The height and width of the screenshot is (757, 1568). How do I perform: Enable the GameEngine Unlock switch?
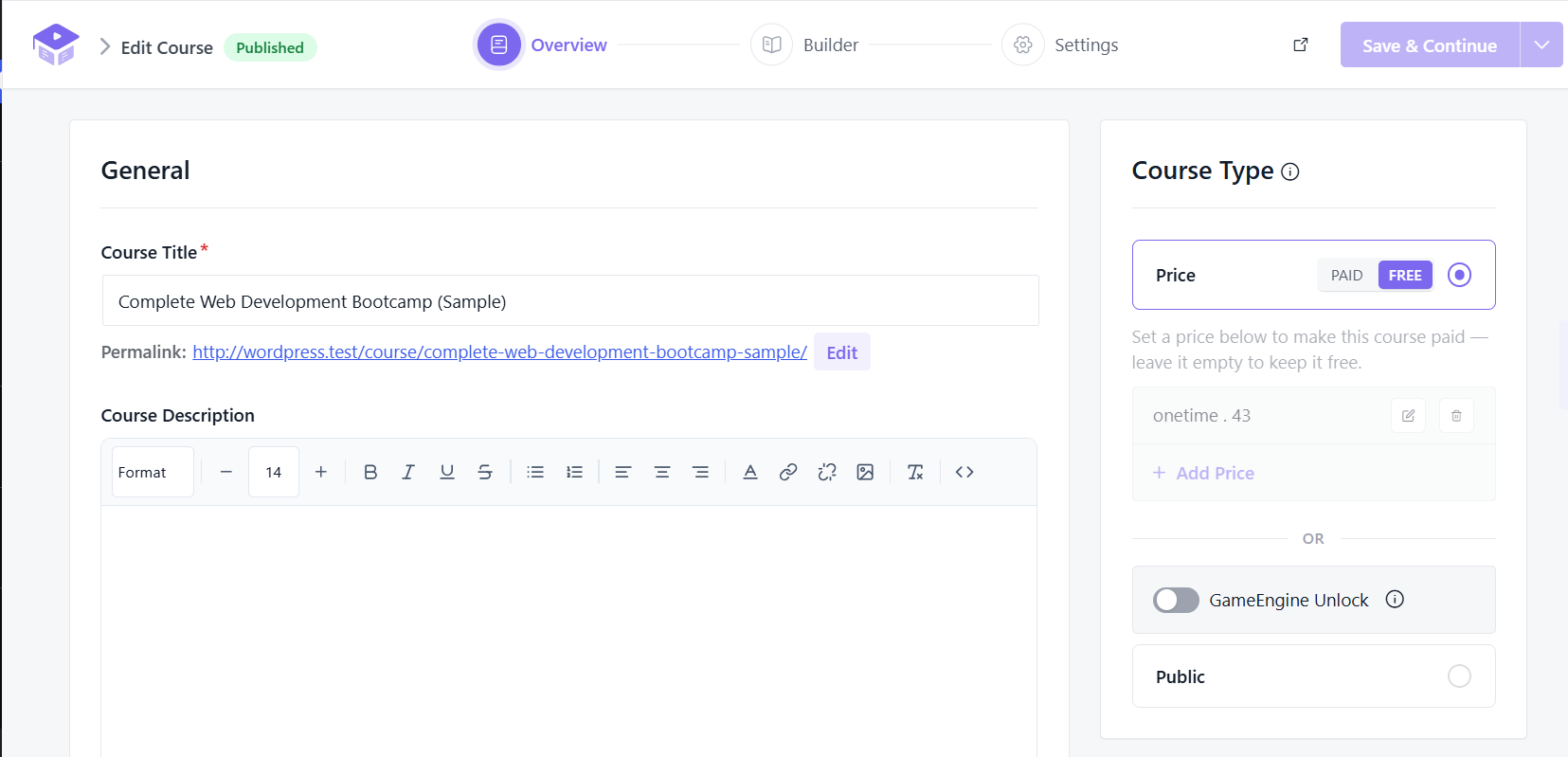(x=1176, y=600)
